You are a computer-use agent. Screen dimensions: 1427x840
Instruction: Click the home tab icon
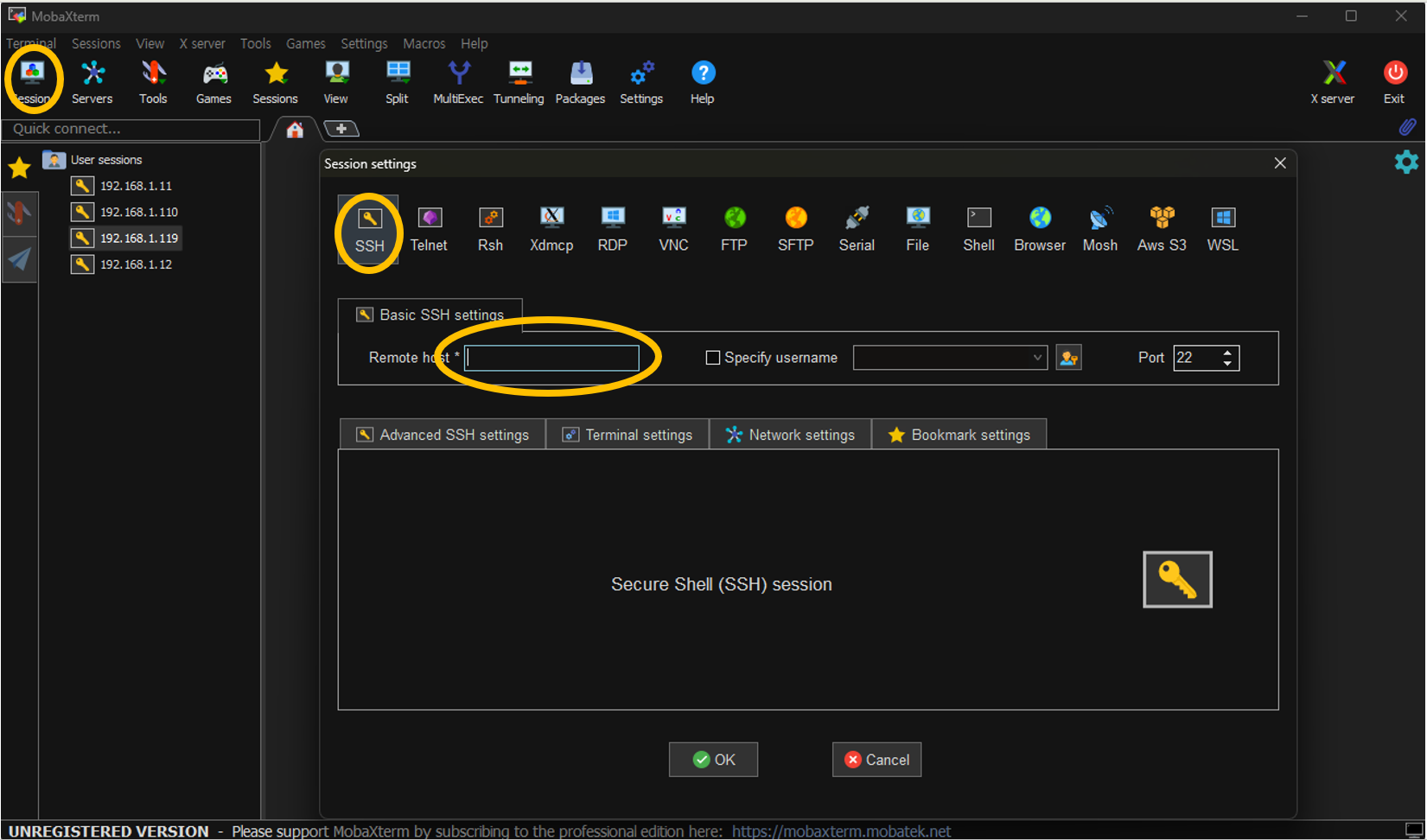pos(295,130)
